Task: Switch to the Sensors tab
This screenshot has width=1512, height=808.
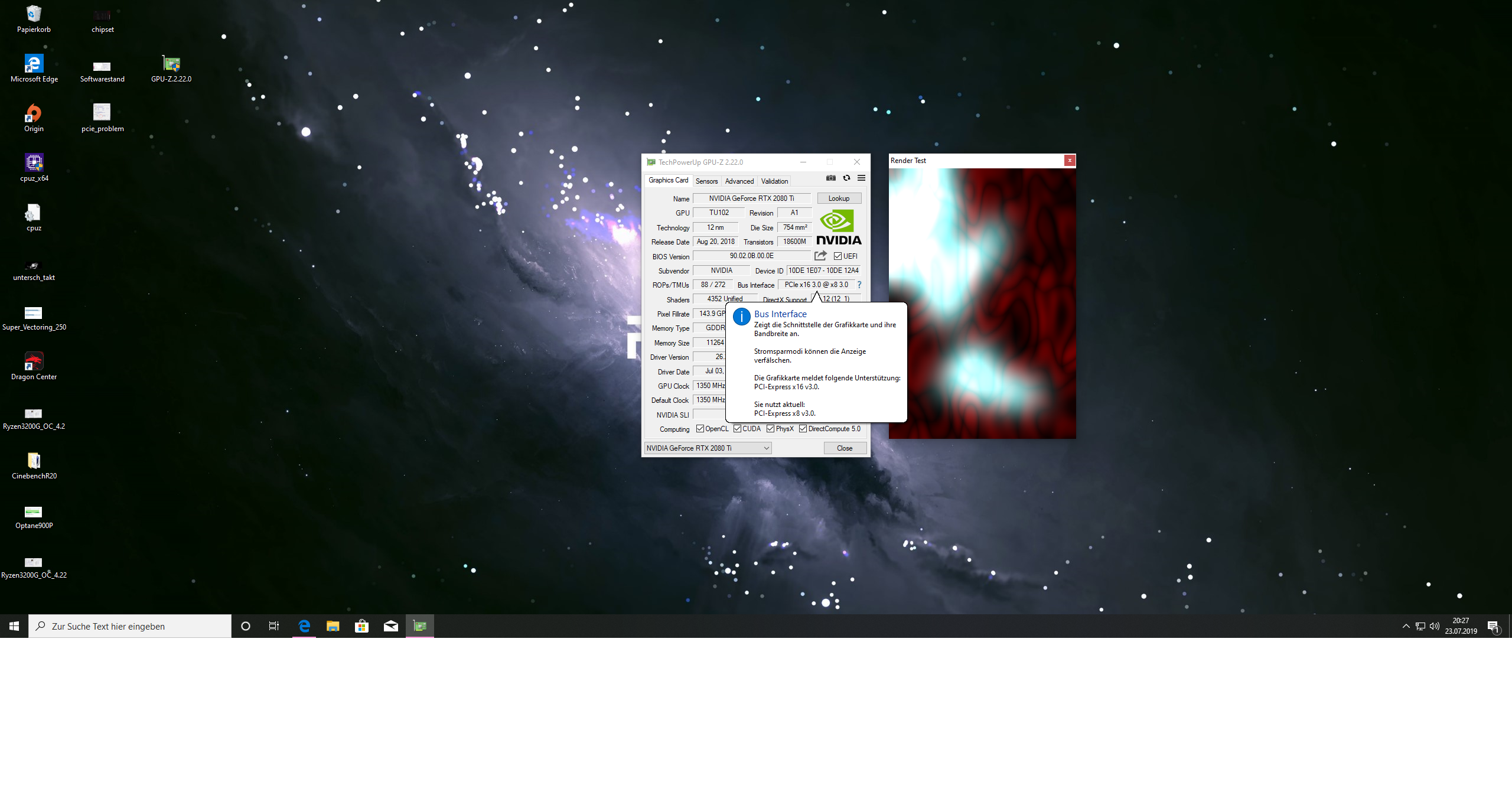Action: click(x=706, y=181)
